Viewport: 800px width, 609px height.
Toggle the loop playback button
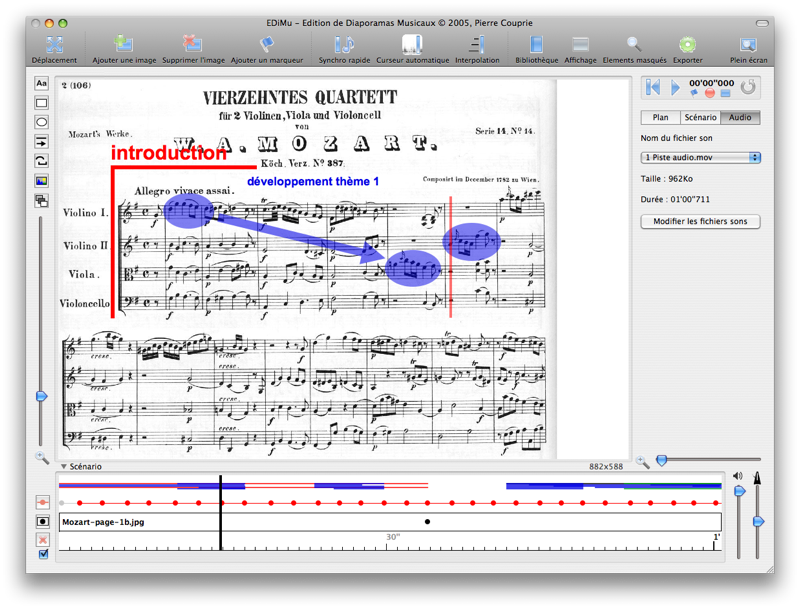pos(748,87)
